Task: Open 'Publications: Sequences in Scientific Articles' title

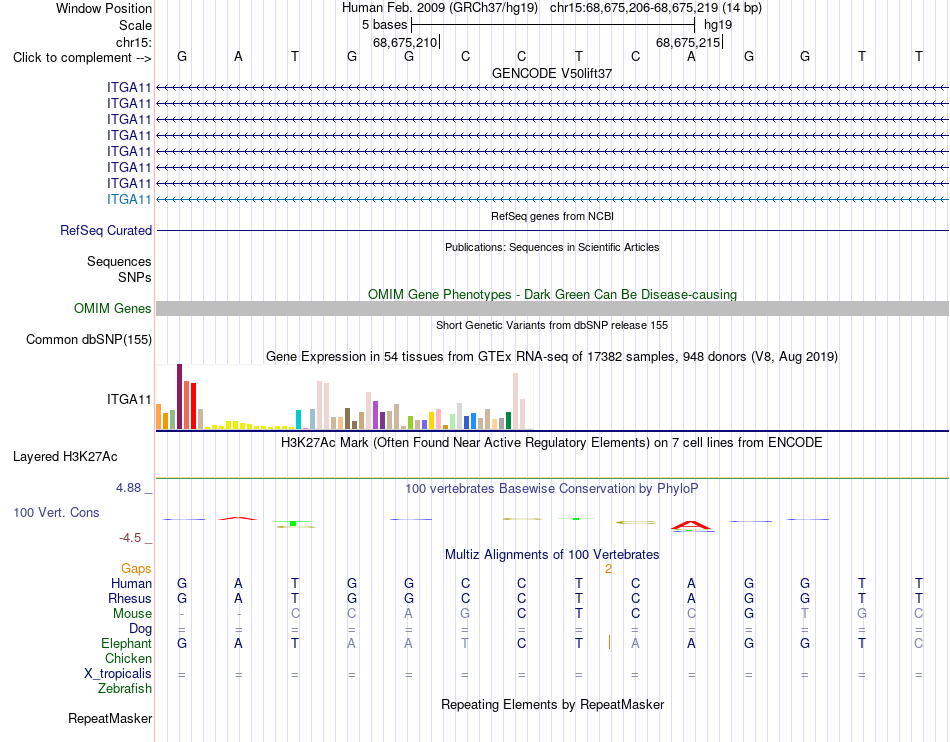Action: (x=552, y=247)
